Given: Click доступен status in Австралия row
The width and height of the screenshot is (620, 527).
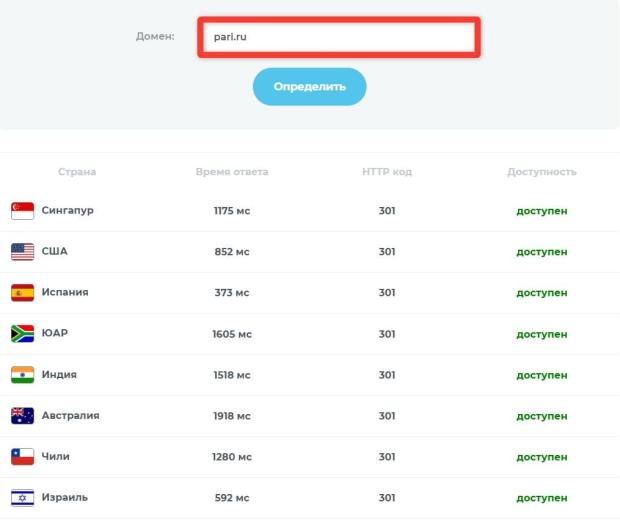Looking at the screenshot, I should pyautogui.click(x=542, y=416).
